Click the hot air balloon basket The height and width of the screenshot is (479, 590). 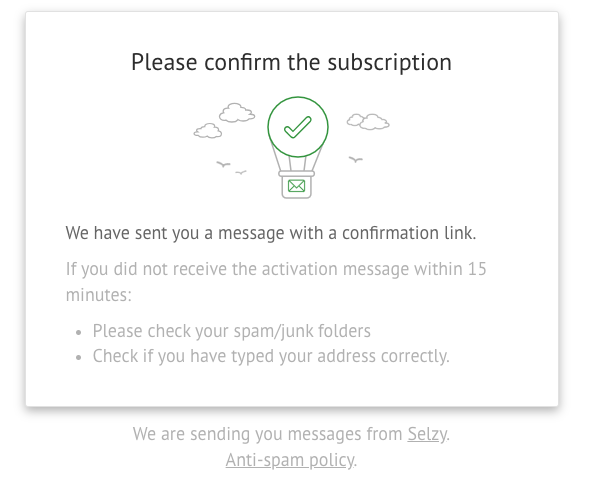click(x=297, y=185)
